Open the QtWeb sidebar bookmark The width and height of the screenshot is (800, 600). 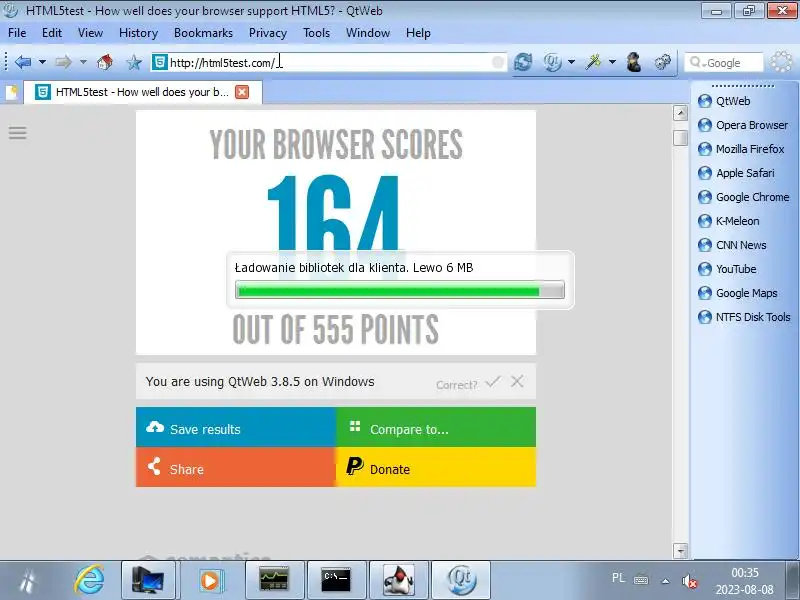click(724, 101)
